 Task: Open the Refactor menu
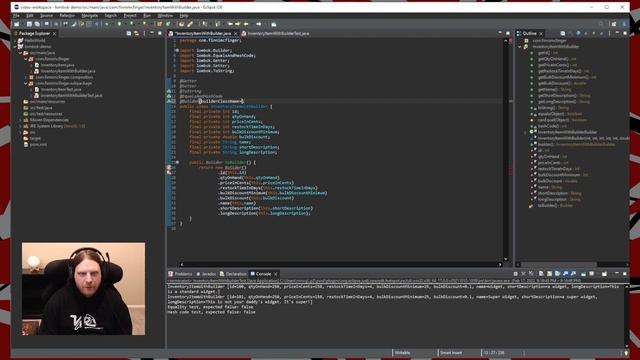(x=67, y=16)
